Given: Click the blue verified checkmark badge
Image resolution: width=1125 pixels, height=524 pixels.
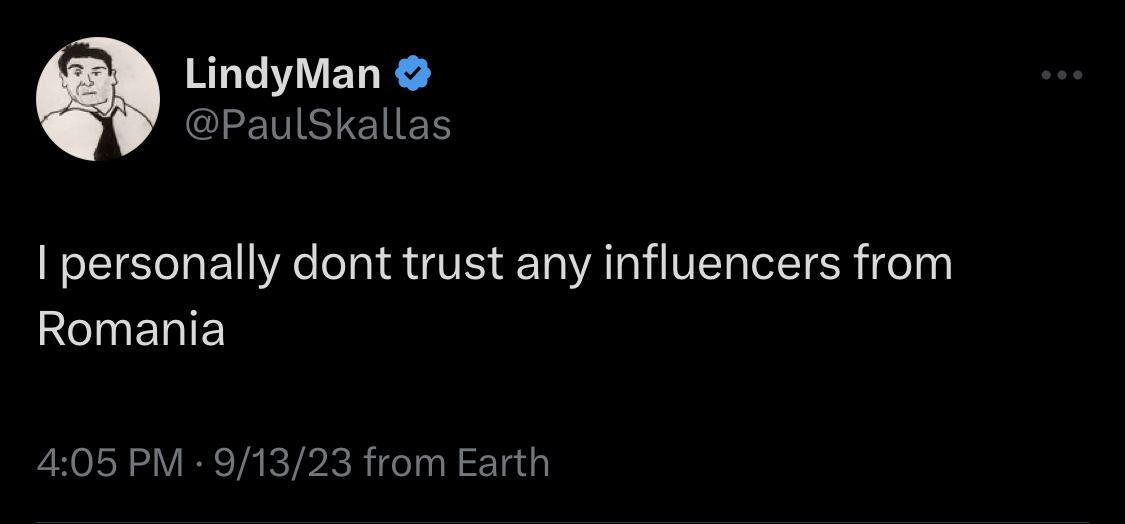Looking at the screenshot, I should pyautogui.click(x=413, y=74).
